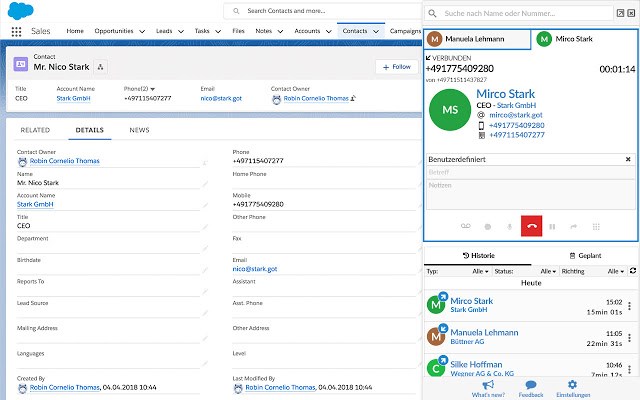Screen dimensions: 640x400
Task: Switch to the NEWS tab
Action: pos(139,130)
